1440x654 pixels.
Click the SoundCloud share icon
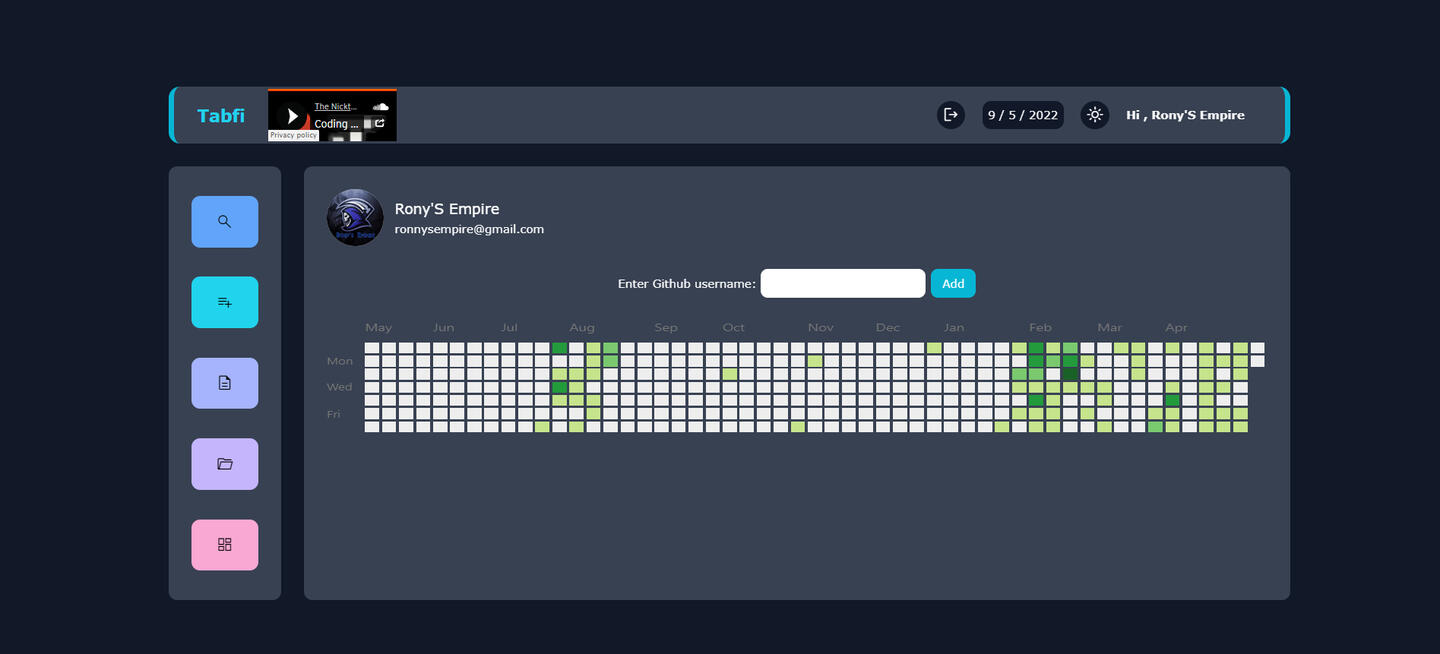[380, 123]
